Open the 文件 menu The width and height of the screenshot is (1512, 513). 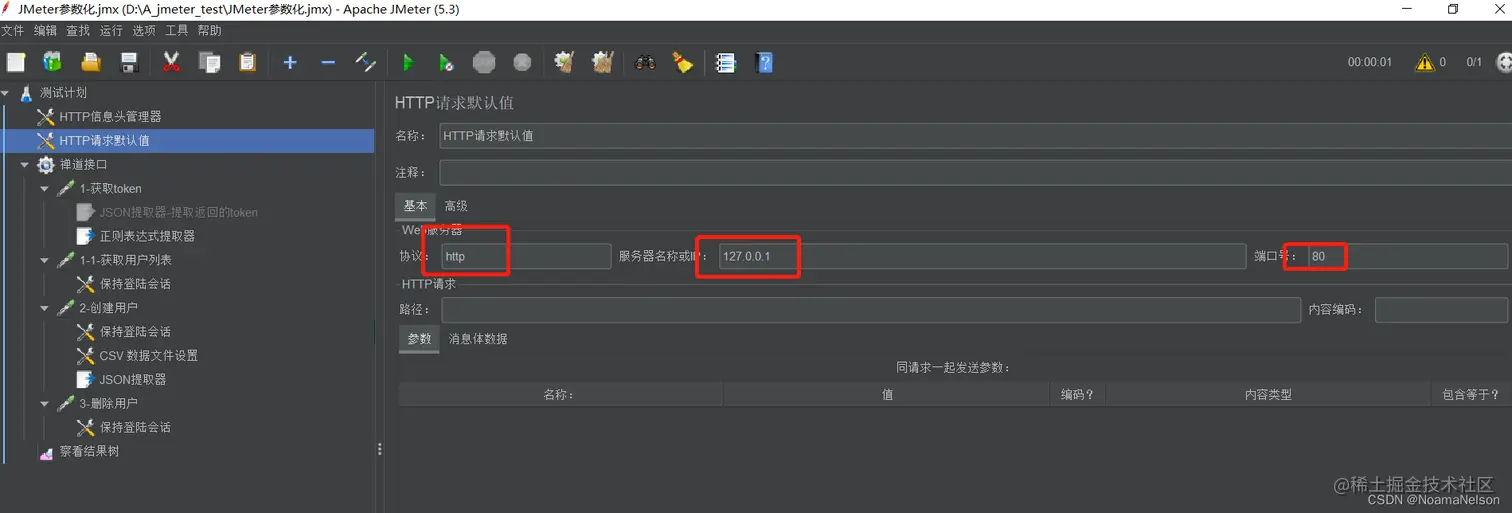[12, 31]
